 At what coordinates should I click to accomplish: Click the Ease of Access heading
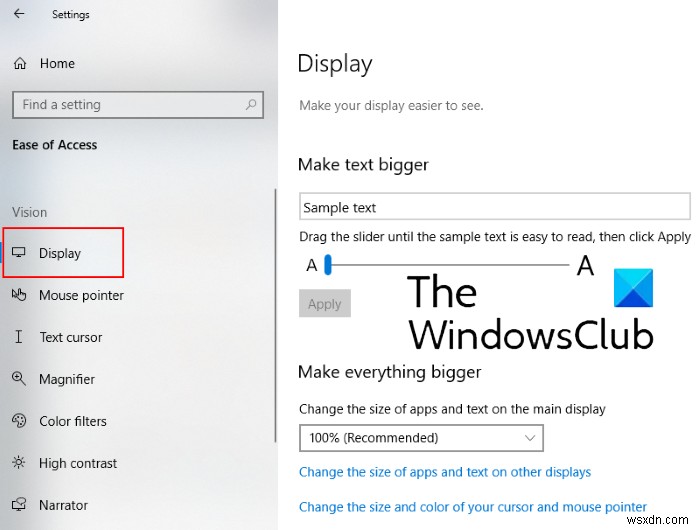click(54, 145)
